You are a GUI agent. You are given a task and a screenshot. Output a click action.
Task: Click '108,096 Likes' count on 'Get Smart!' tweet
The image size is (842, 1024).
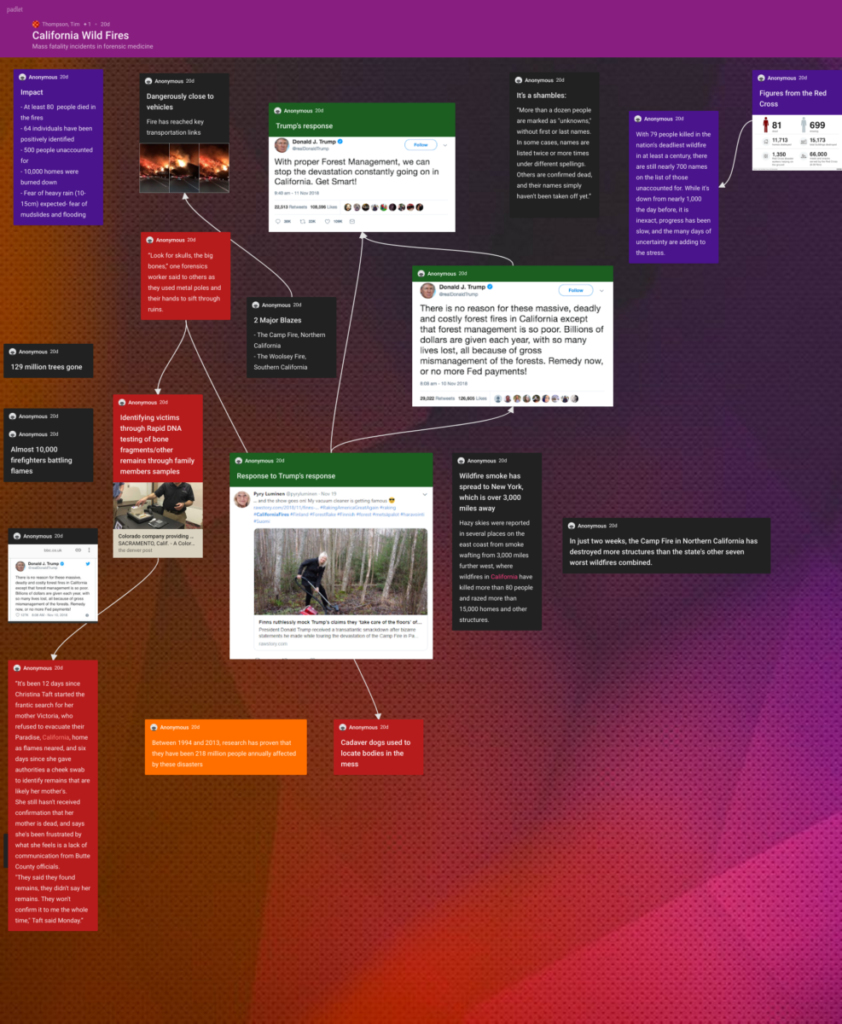pyautogui.click(x=323, y=207)
